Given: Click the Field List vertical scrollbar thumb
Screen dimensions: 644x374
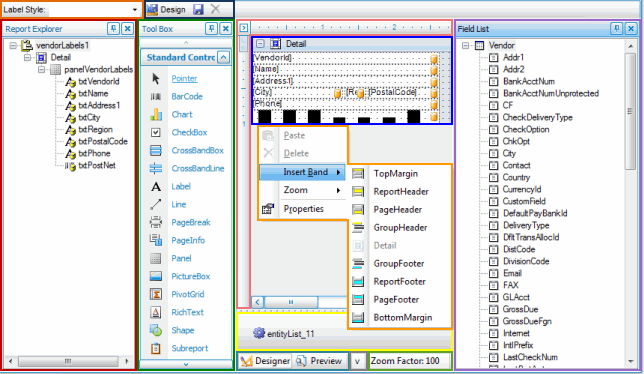Looking at the screenshot, I should [x=630, y=111].
